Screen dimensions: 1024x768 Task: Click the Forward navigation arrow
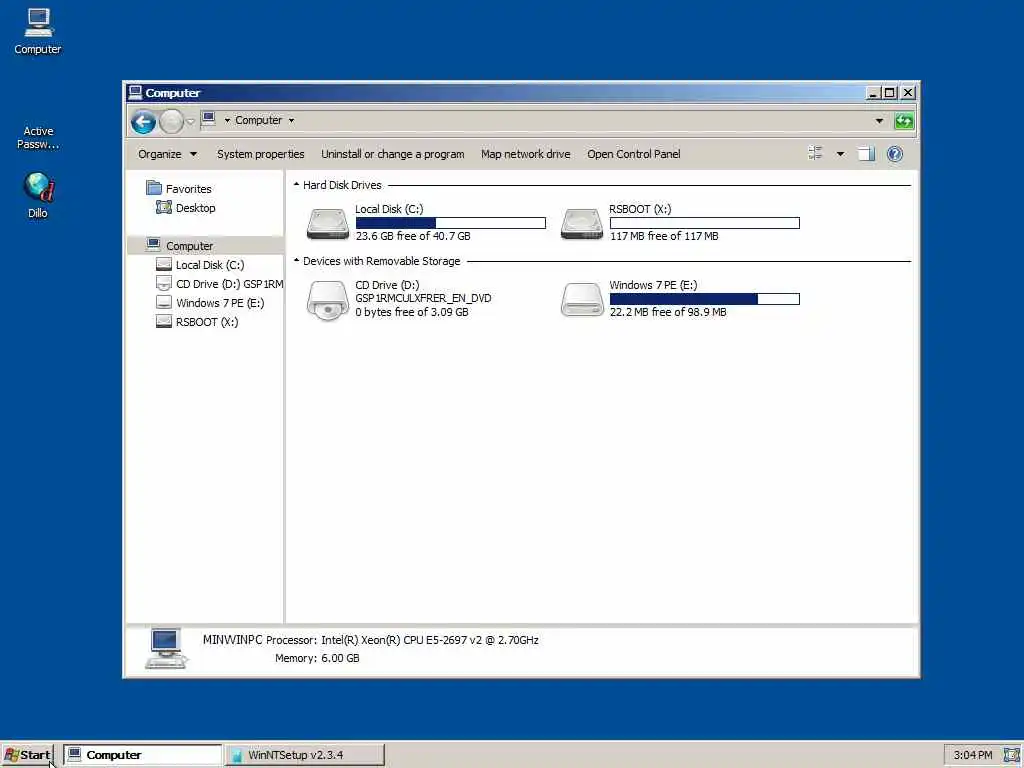(172, 121)
